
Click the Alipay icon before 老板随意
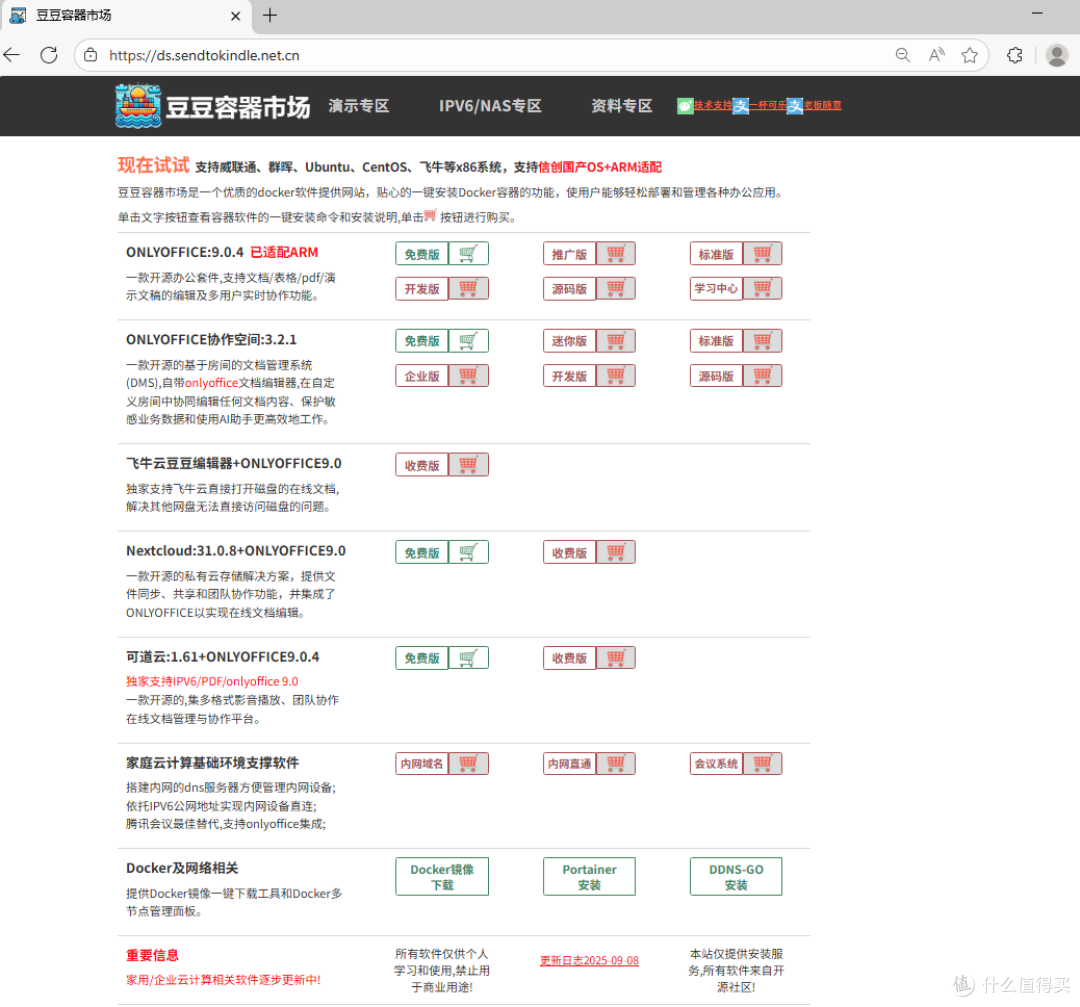(x=795, y=106)
